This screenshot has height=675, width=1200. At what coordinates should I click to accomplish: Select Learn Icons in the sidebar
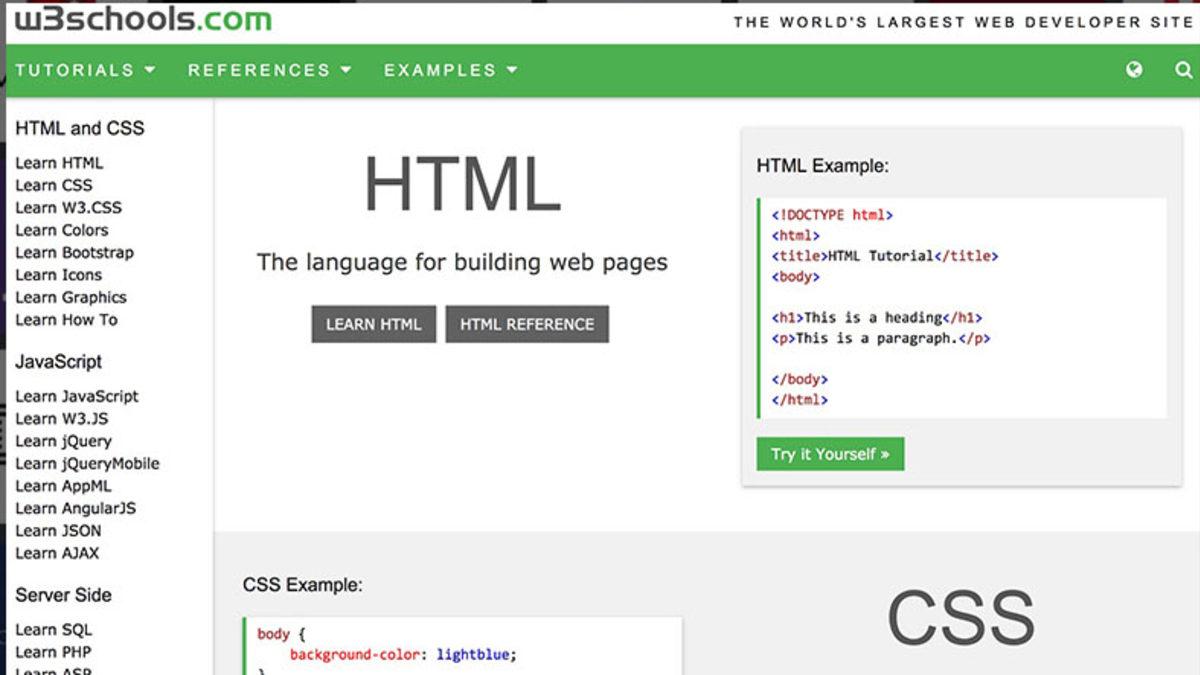57,274
